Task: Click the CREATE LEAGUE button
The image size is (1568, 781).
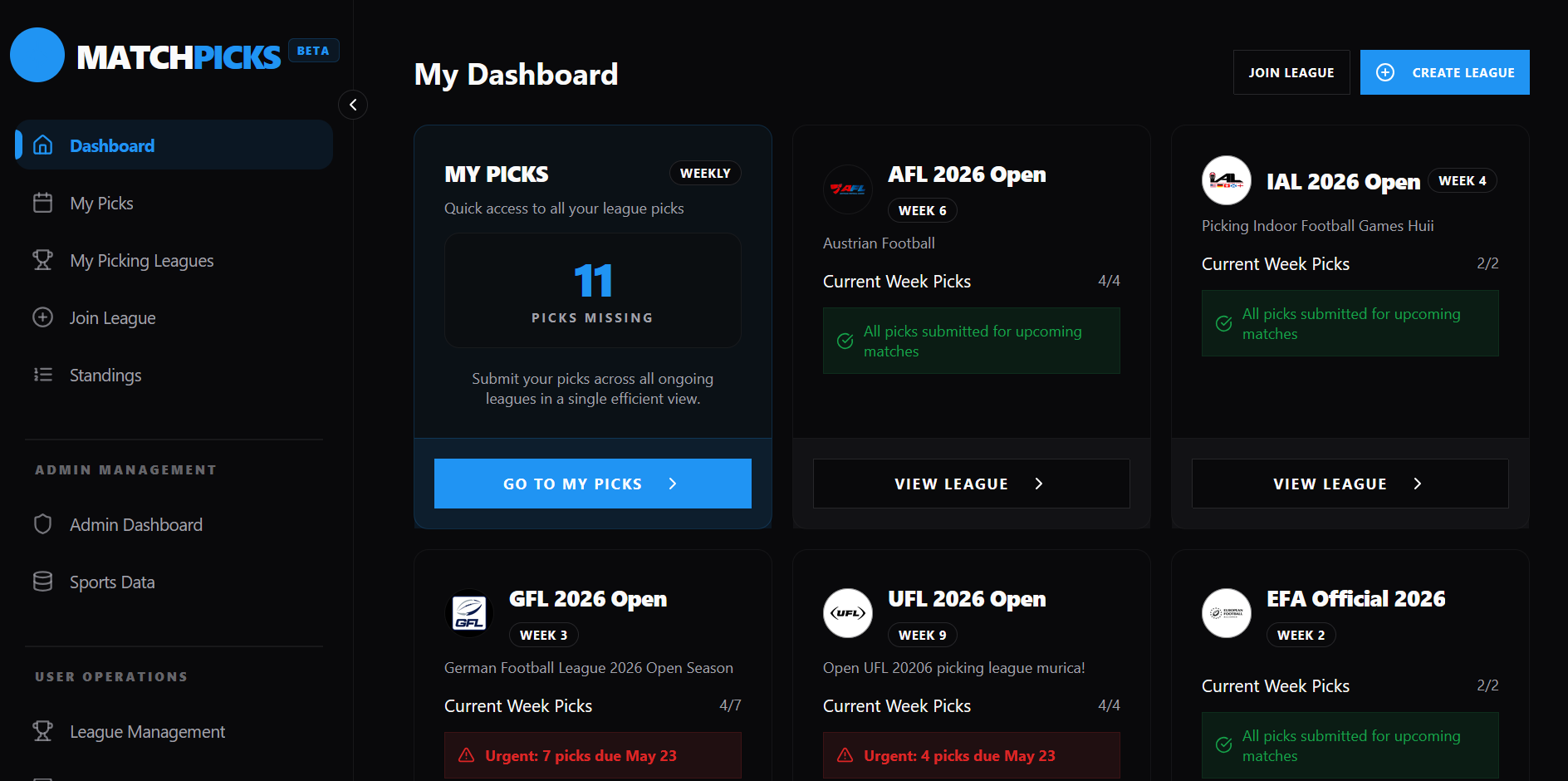Action: pyautogui.click(x=1445, y=72)
